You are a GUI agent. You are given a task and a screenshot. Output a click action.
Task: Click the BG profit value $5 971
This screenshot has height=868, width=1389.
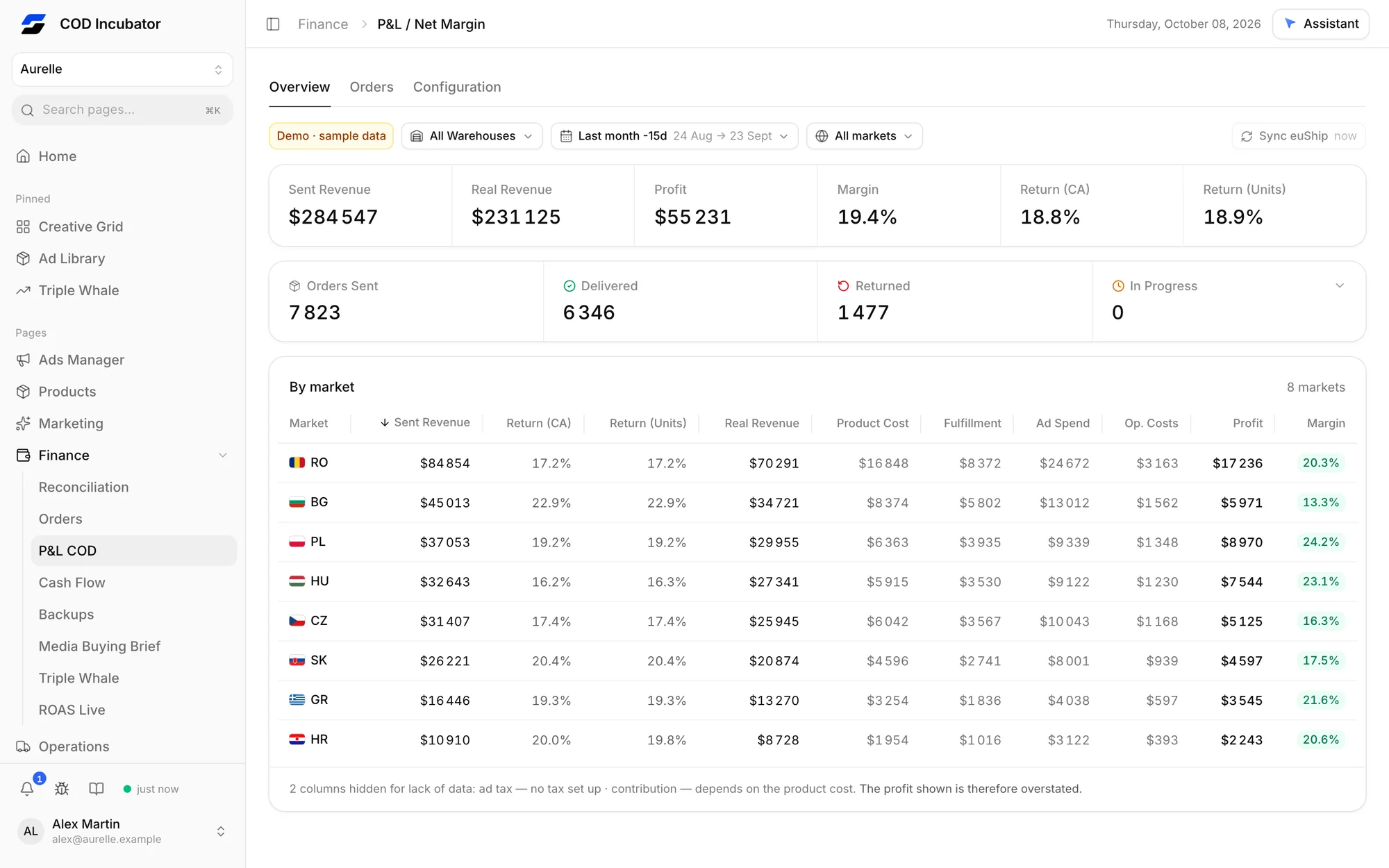(x=1241, y=503)
